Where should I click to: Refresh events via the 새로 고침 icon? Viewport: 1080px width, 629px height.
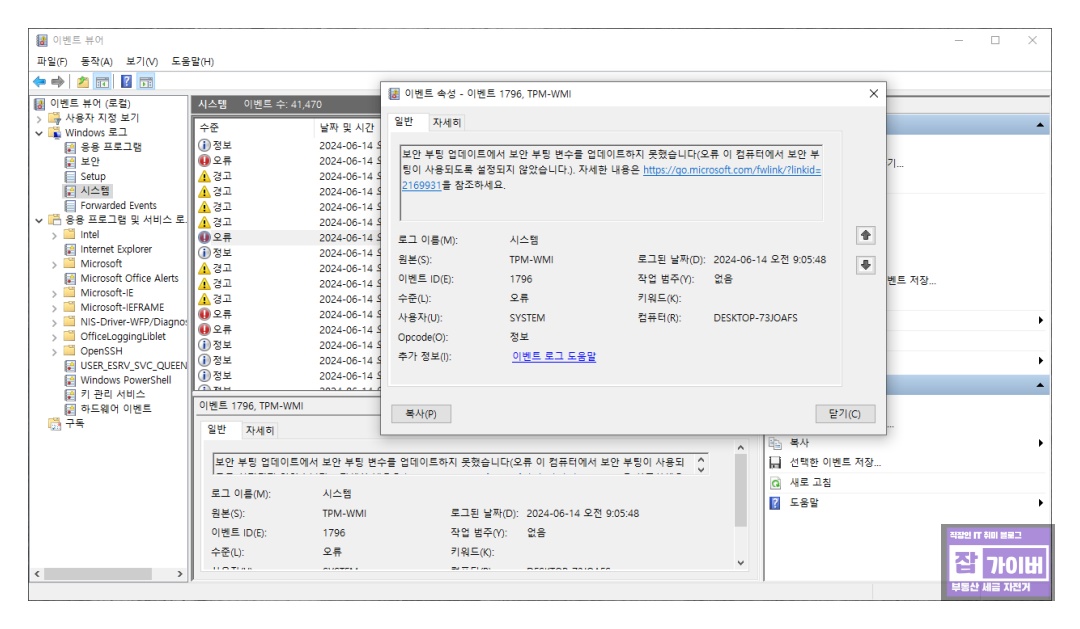pos(776,484)
